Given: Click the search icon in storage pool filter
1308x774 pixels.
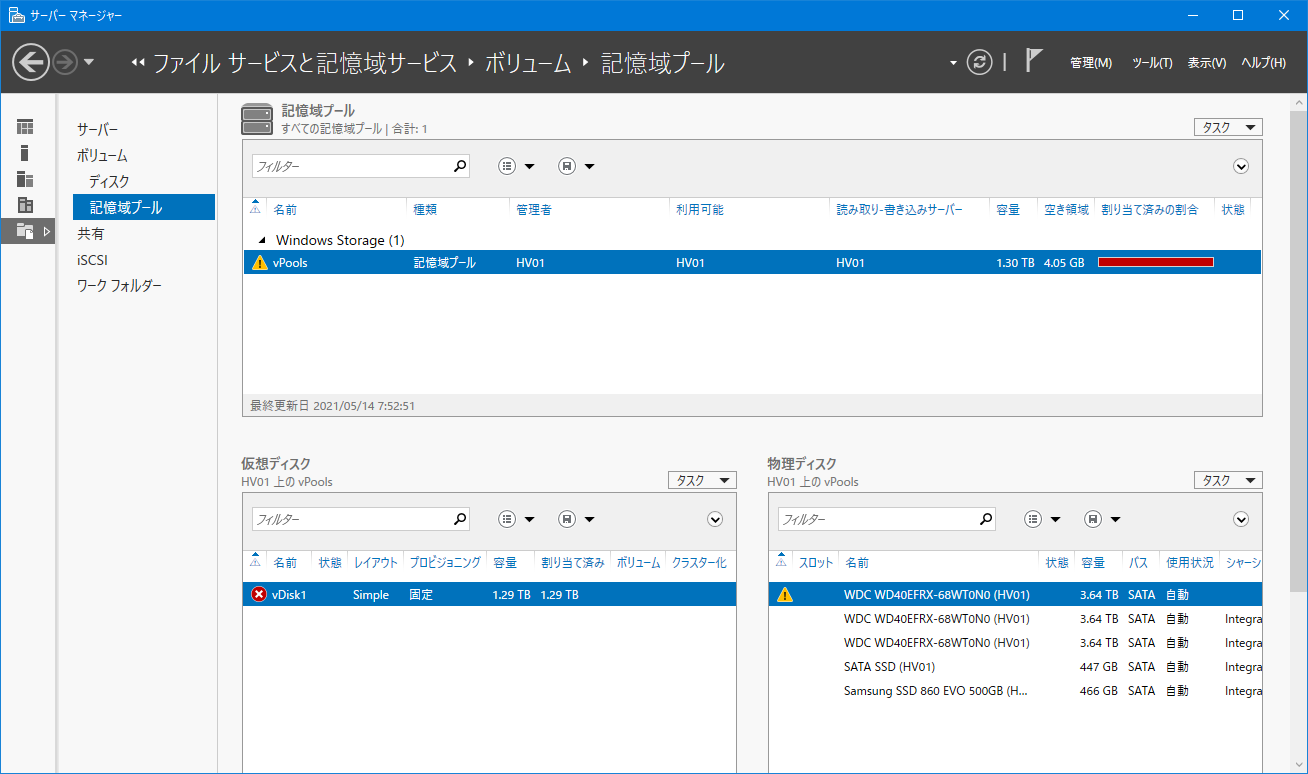Looking at the screenshot, I should coord(459,166).
